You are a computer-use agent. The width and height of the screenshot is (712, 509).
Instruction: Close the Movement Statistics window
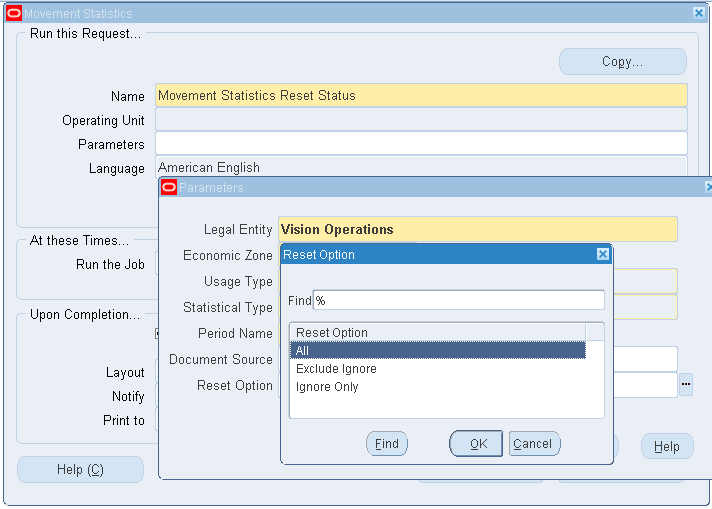click(x=698, y=13)
